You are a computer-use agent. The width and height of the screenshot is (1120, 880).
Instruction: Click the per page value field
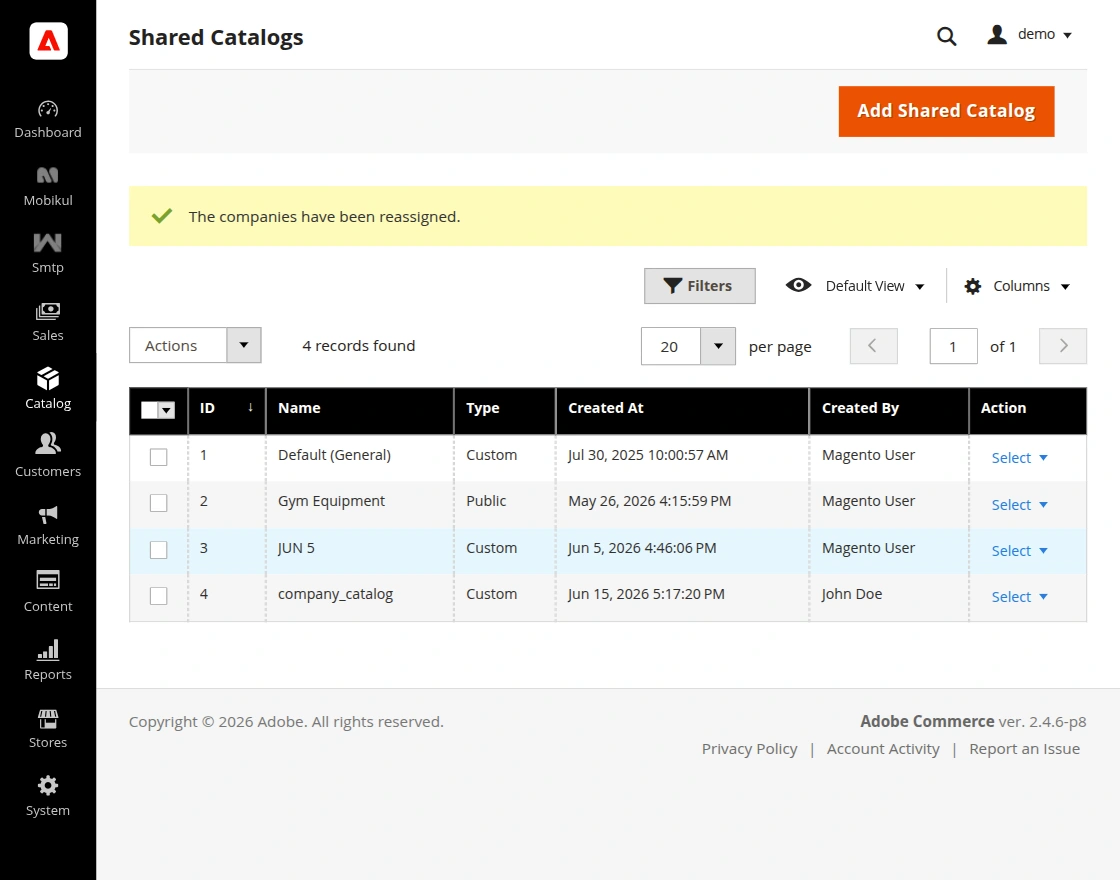click(670, 346)
